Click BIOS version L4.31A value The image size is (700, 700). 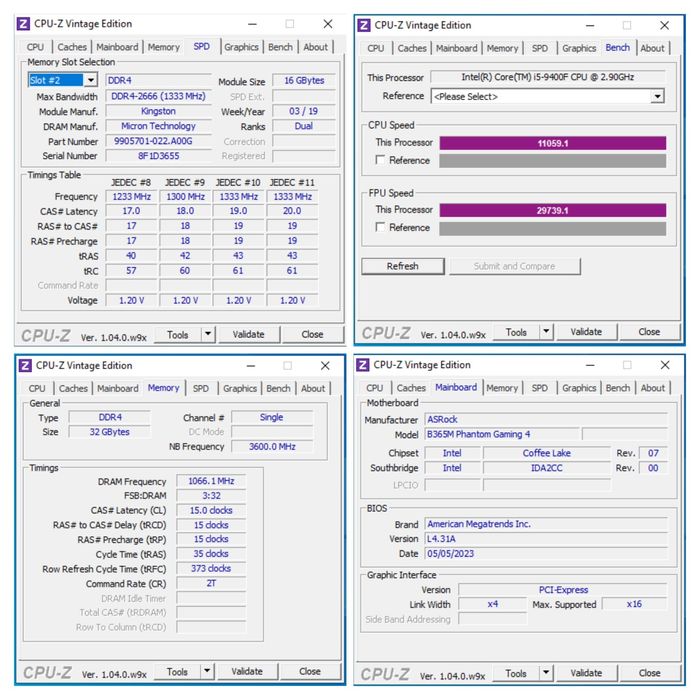pyautogui.click(x=546, y=539)
